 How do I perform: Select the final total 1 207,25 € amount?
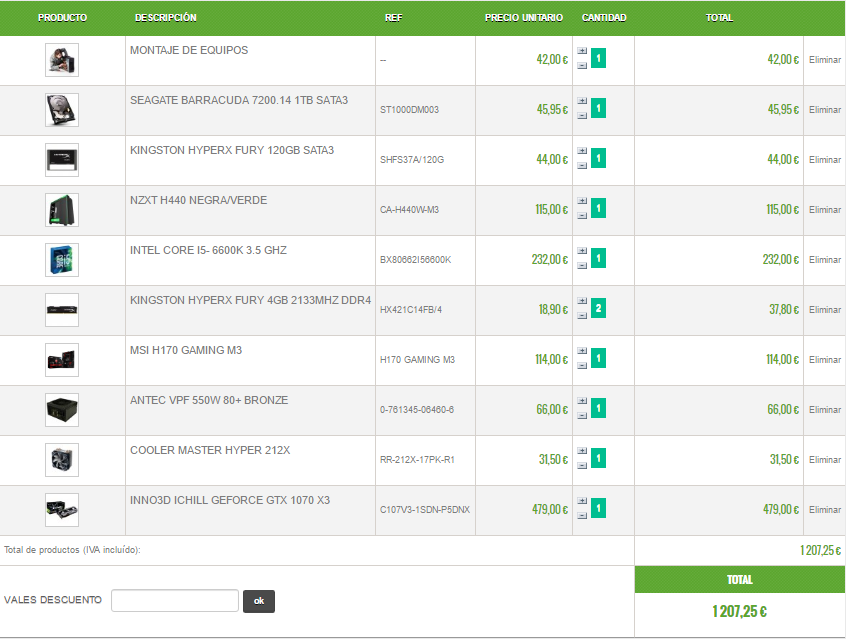[740, 611]
